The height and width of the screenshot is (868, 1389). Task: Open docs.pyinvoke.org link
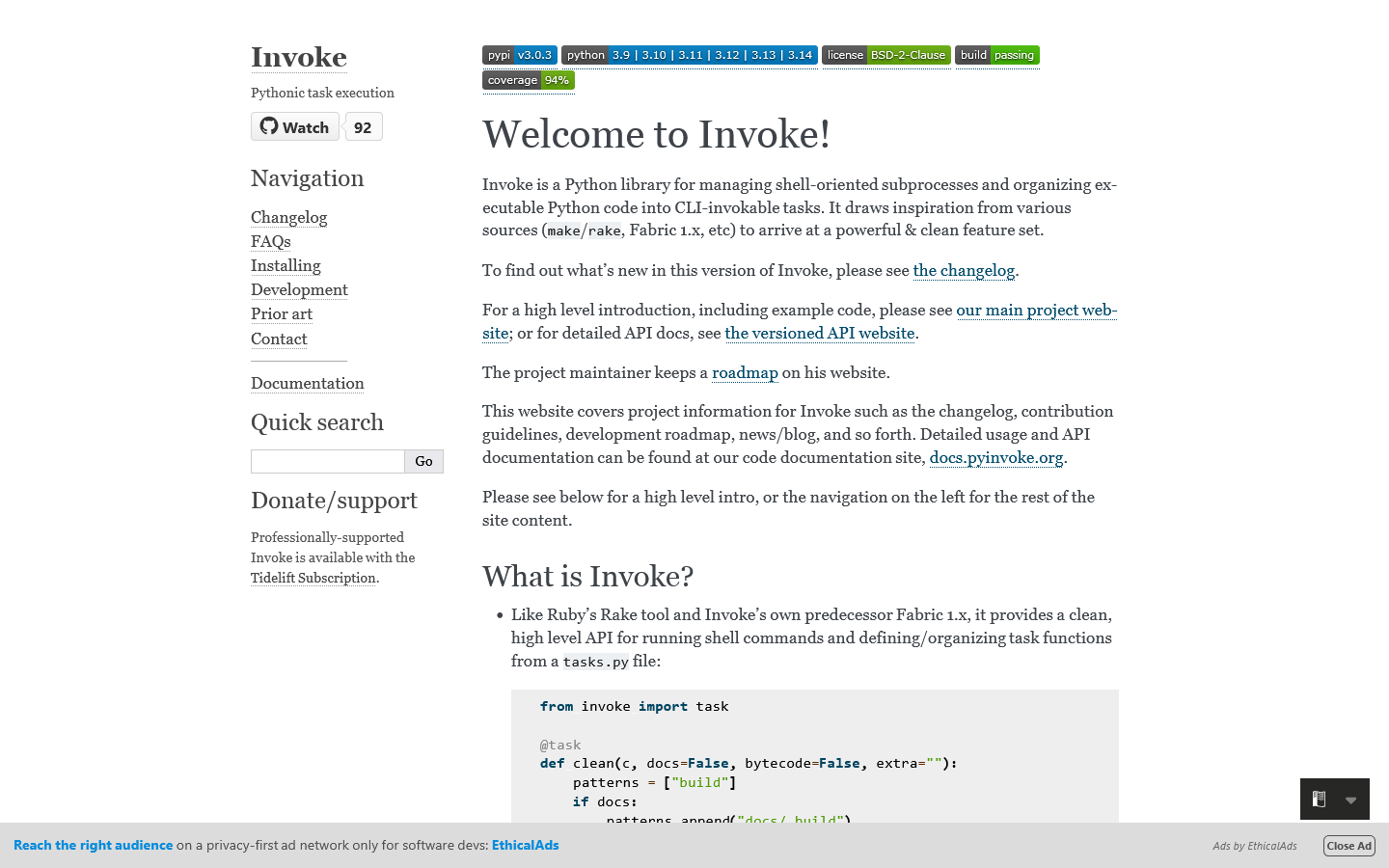point(996,457)
